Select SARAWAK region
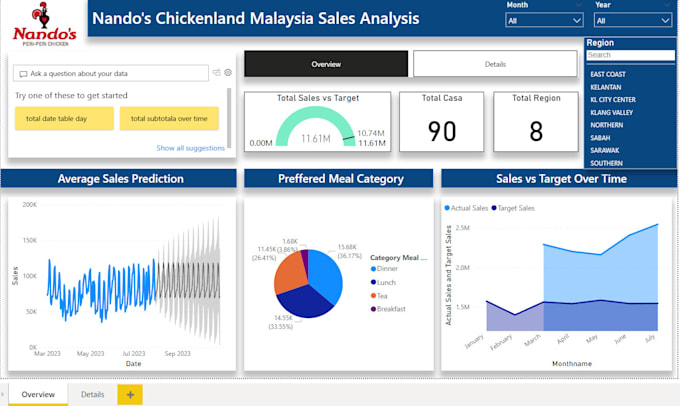680x406 pixels. click(x=605, y=150)
